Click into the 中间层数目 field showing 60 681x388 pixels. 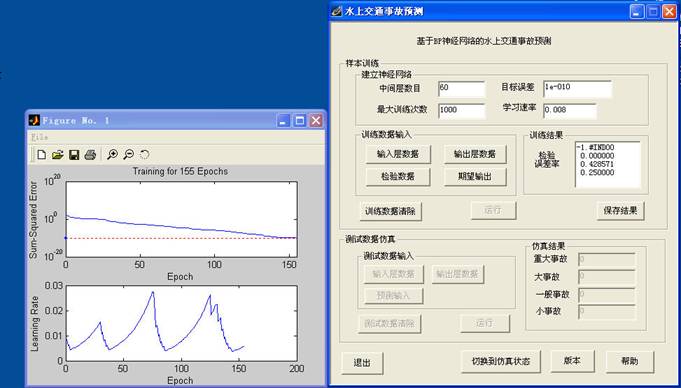coord(461,88)
